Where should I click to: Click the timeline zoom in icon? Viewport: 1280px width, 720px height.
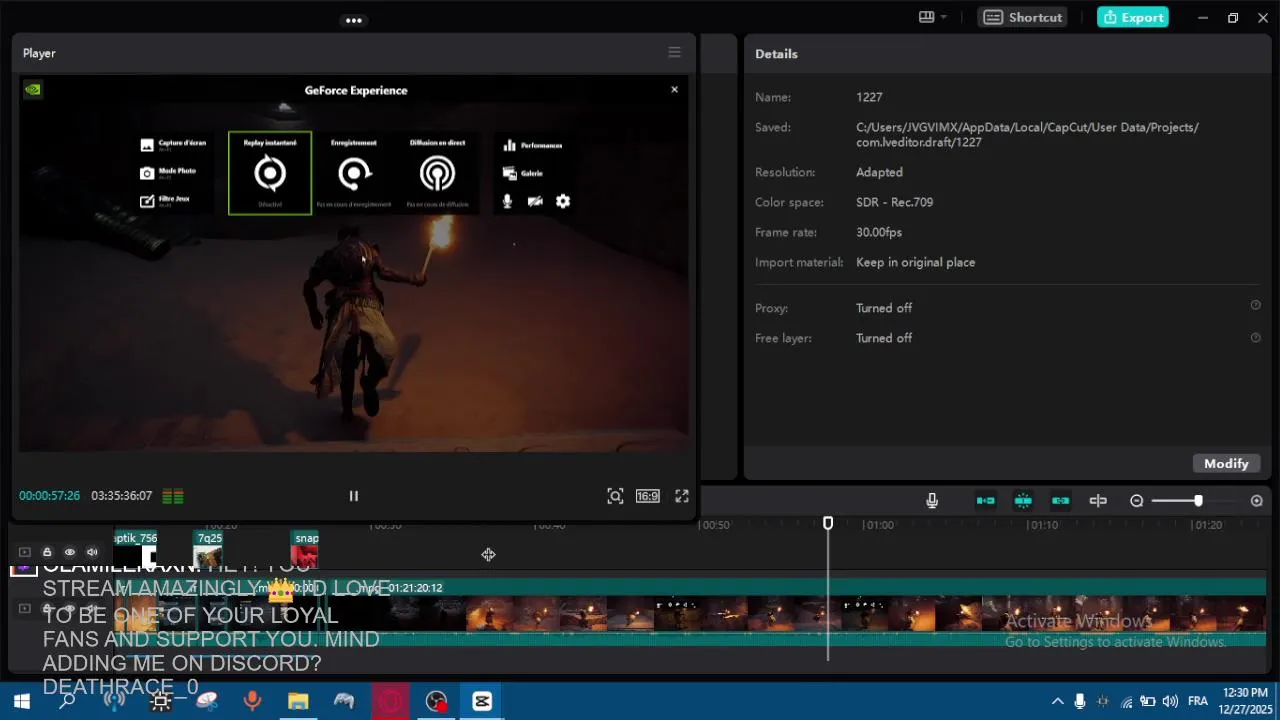1257,501
